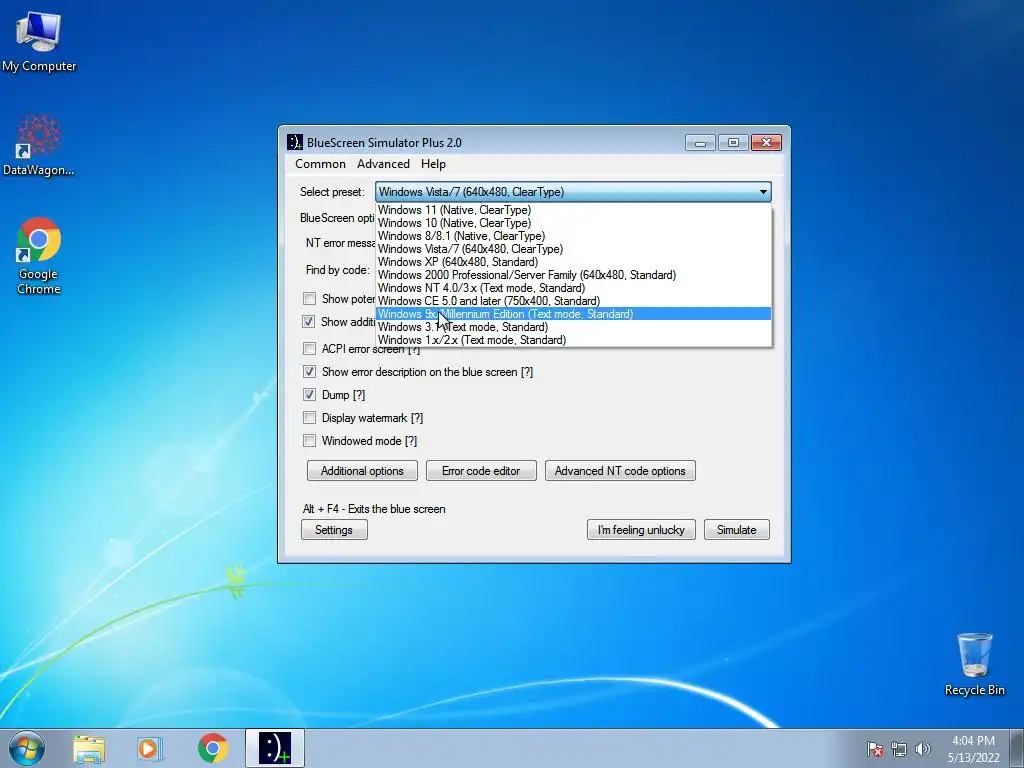Image resolution: width=1024 pixels, height=768 pixels.
Task: Choose Windows CE 5.0 and later preset
Action: coord(573,301)
